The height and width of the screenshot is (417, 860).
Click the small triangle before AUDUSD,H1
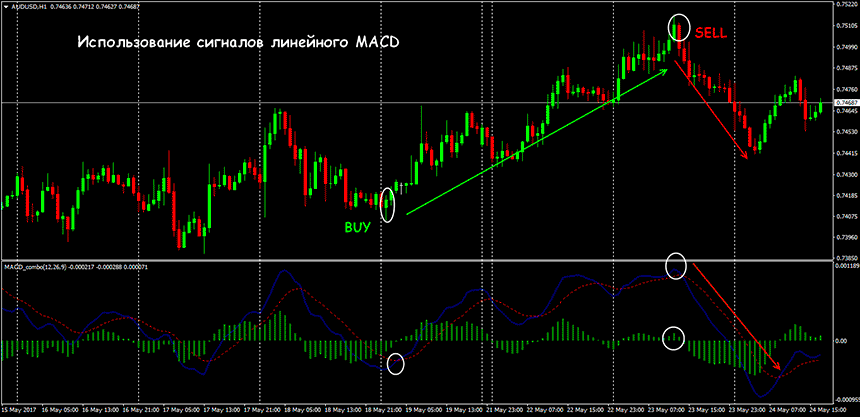pos(5,7)
